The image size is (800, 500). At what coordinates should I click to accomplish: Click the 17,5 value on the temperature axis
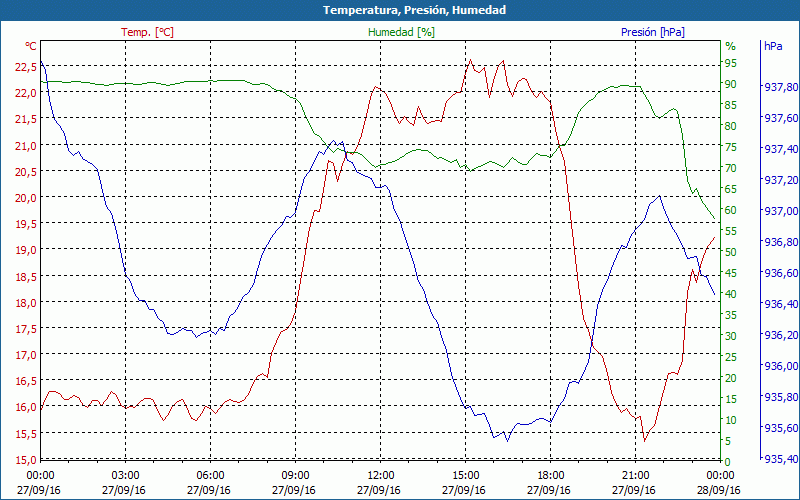point(27,329)
